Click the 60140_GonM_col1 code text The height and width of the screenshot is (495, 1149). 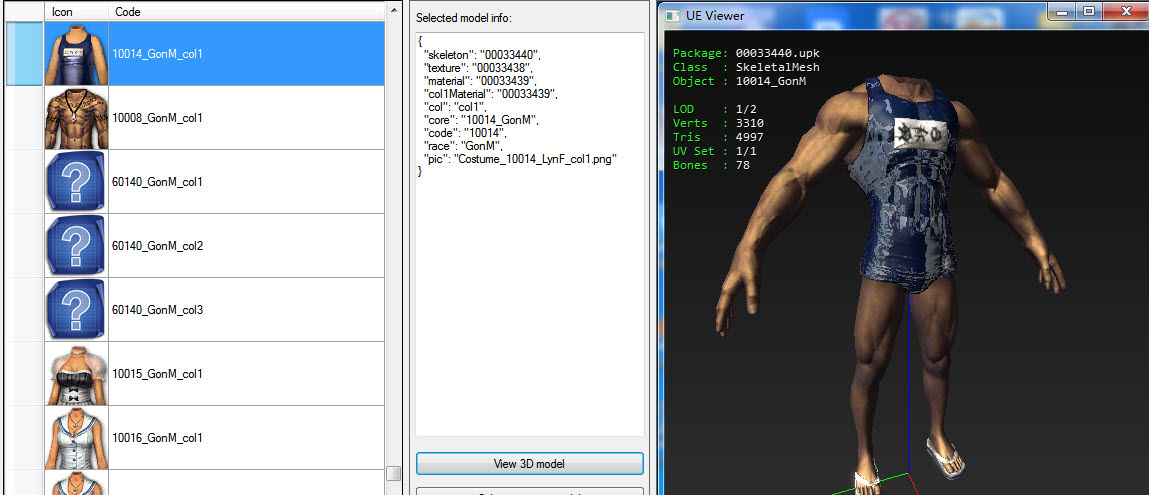click(x=158, y=182)
